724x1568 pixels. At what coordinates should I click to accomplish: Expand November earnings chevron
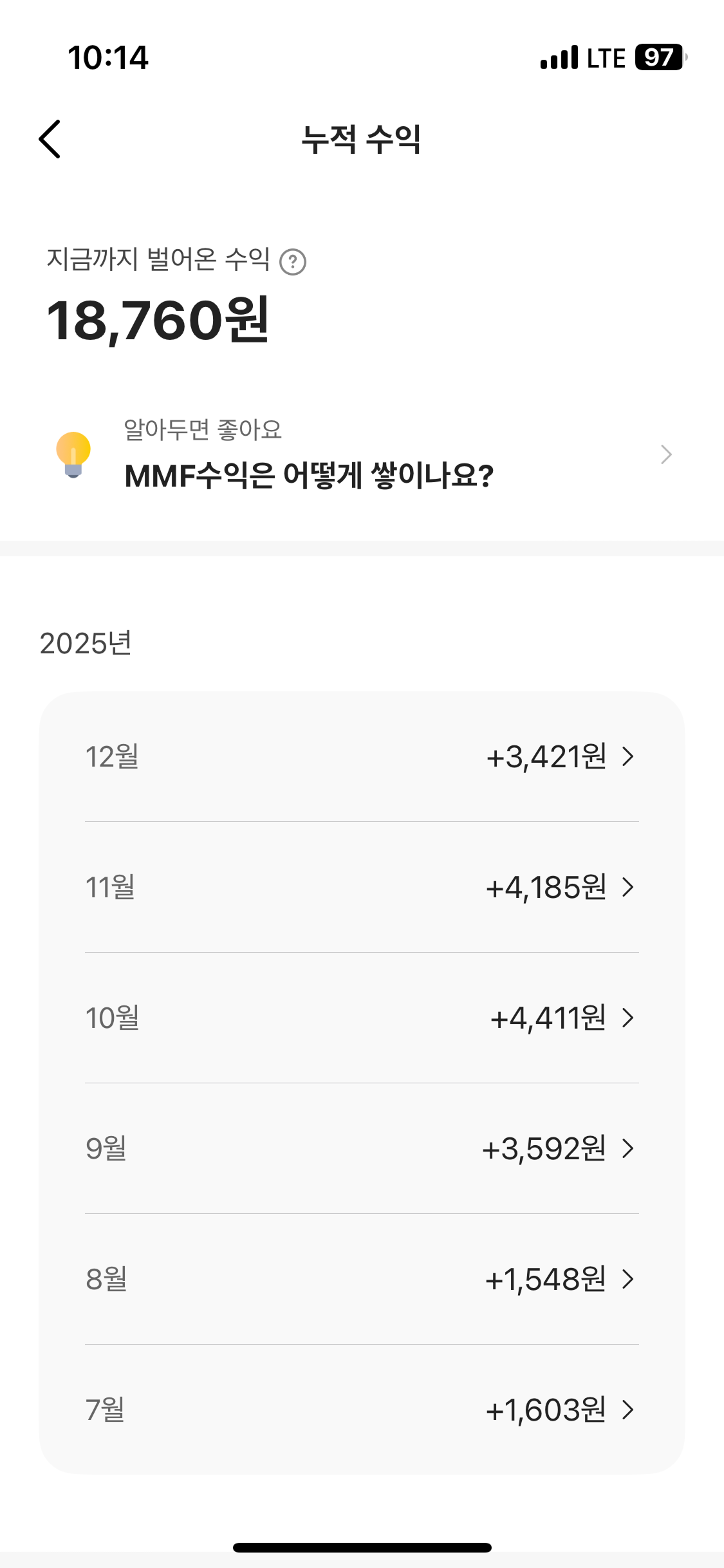[x=628, y=887]
